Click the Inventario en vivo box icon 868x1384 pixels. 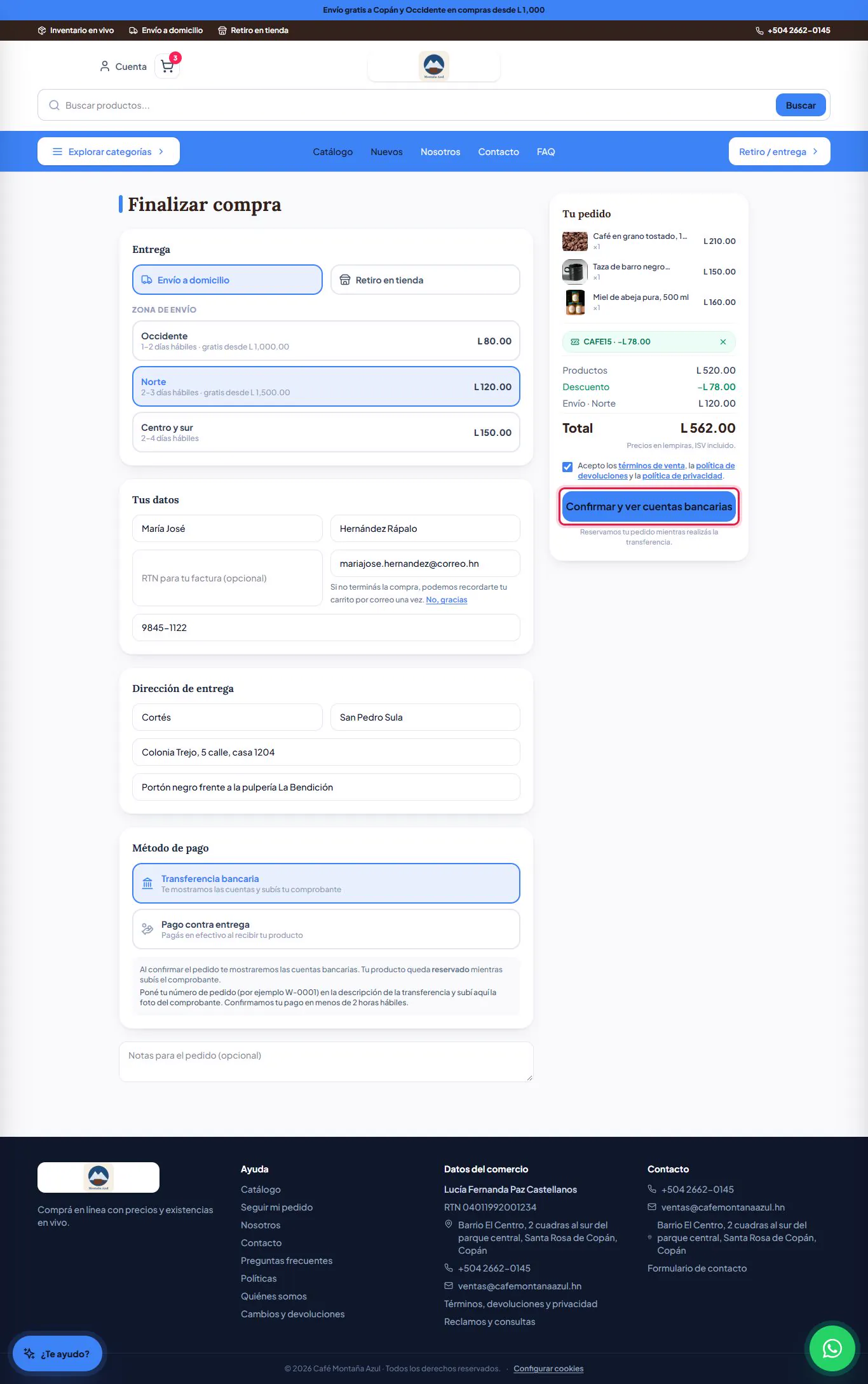[42, 31]
